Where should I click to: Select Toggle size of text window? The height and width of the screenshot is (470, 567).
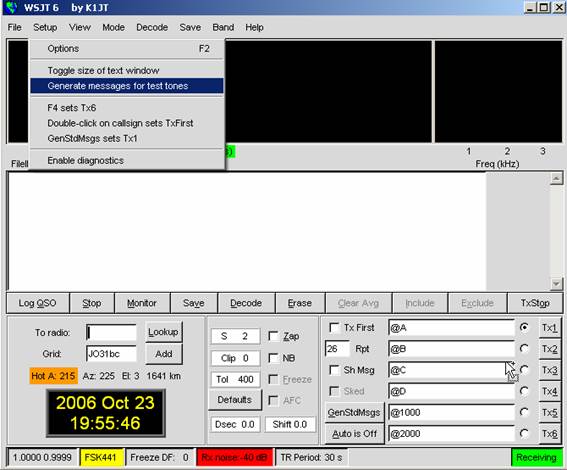click(127, 70)
